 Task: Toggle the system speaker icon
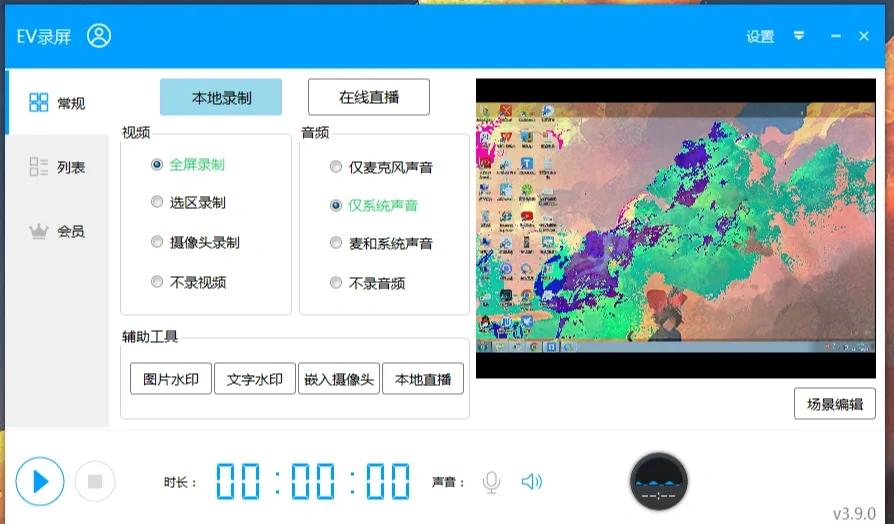531,482
